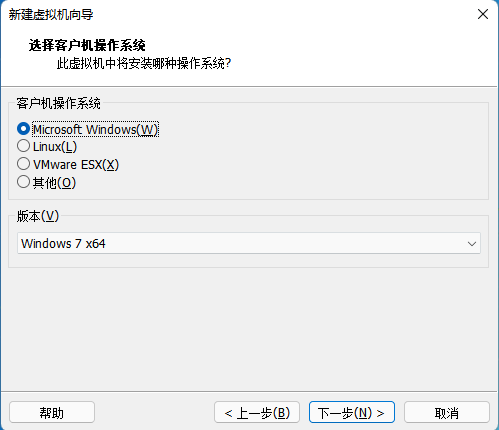Select the 其他(O) radio circle

coord(23,182)
